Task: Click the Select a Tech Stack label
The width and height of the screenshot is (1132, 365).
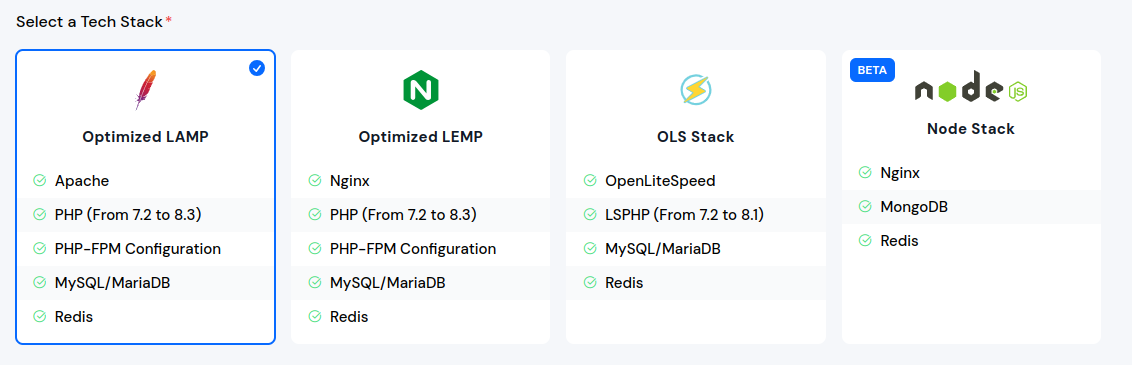Action: click(x=90, y=22)
